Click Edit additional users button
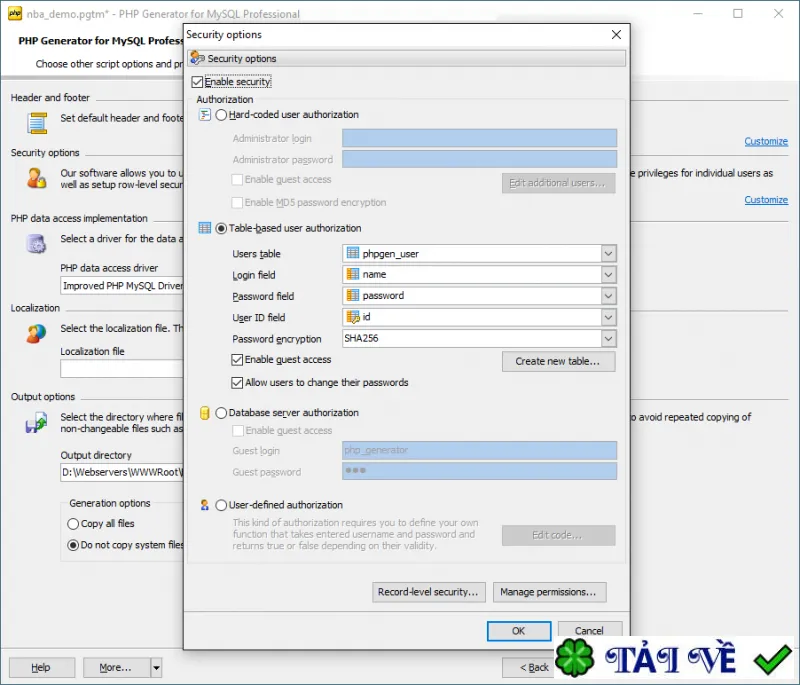This screenshot has height=685, width=800. (x=558, y=183)
